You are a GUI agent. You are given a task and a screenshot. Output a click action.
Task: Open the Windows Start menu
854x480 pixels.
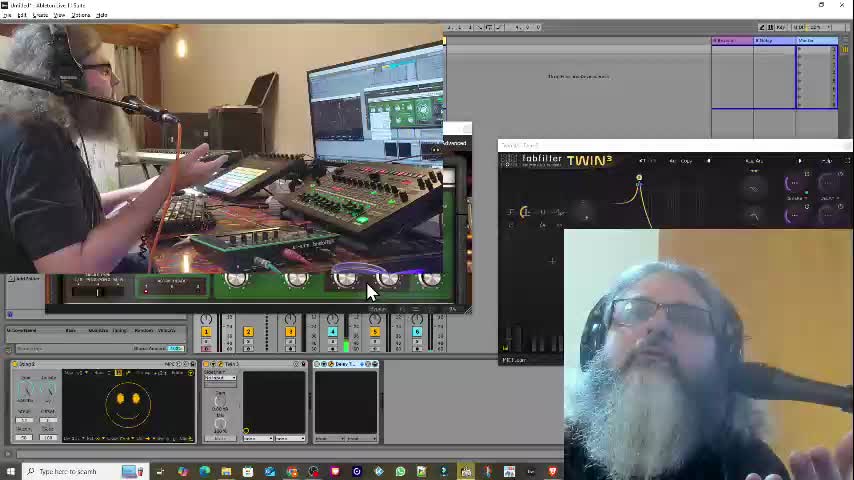10,471
